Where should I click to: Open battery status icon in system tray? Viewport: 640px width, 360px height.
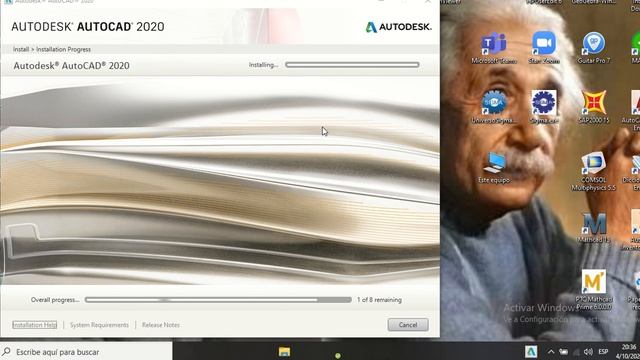[564, 351]
